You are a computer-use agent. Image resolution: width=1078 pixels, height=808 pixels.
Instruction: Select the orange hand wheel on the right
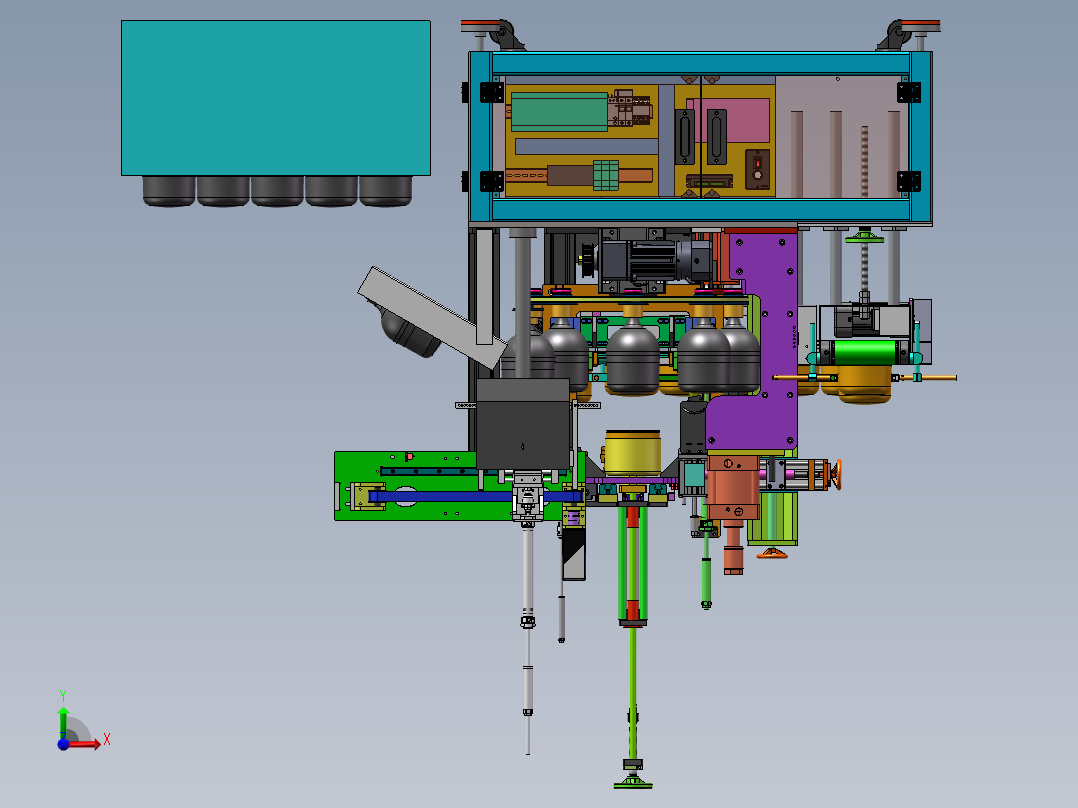(x=837, y=474)
